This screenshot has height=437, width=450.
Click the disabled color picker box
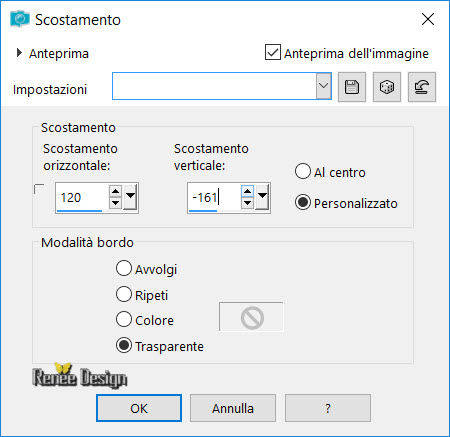pyautogui.click(x=251, y=317)
